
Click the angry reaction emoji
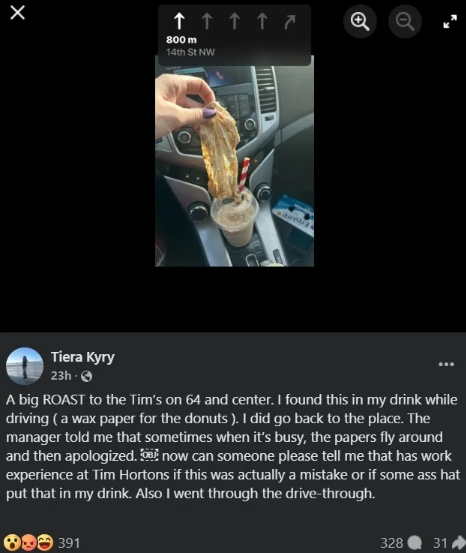click(28, 542)
